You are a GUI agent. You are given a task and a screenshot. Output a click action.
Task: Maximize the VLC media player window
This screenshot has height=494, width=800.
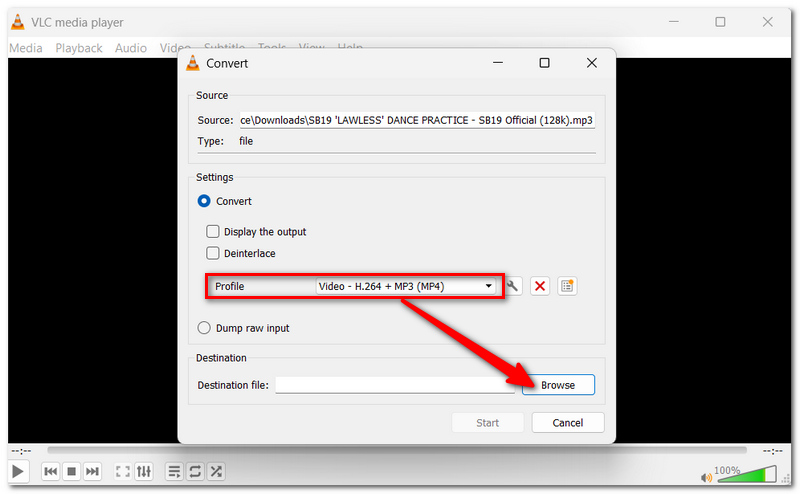(x=720, y=22)
